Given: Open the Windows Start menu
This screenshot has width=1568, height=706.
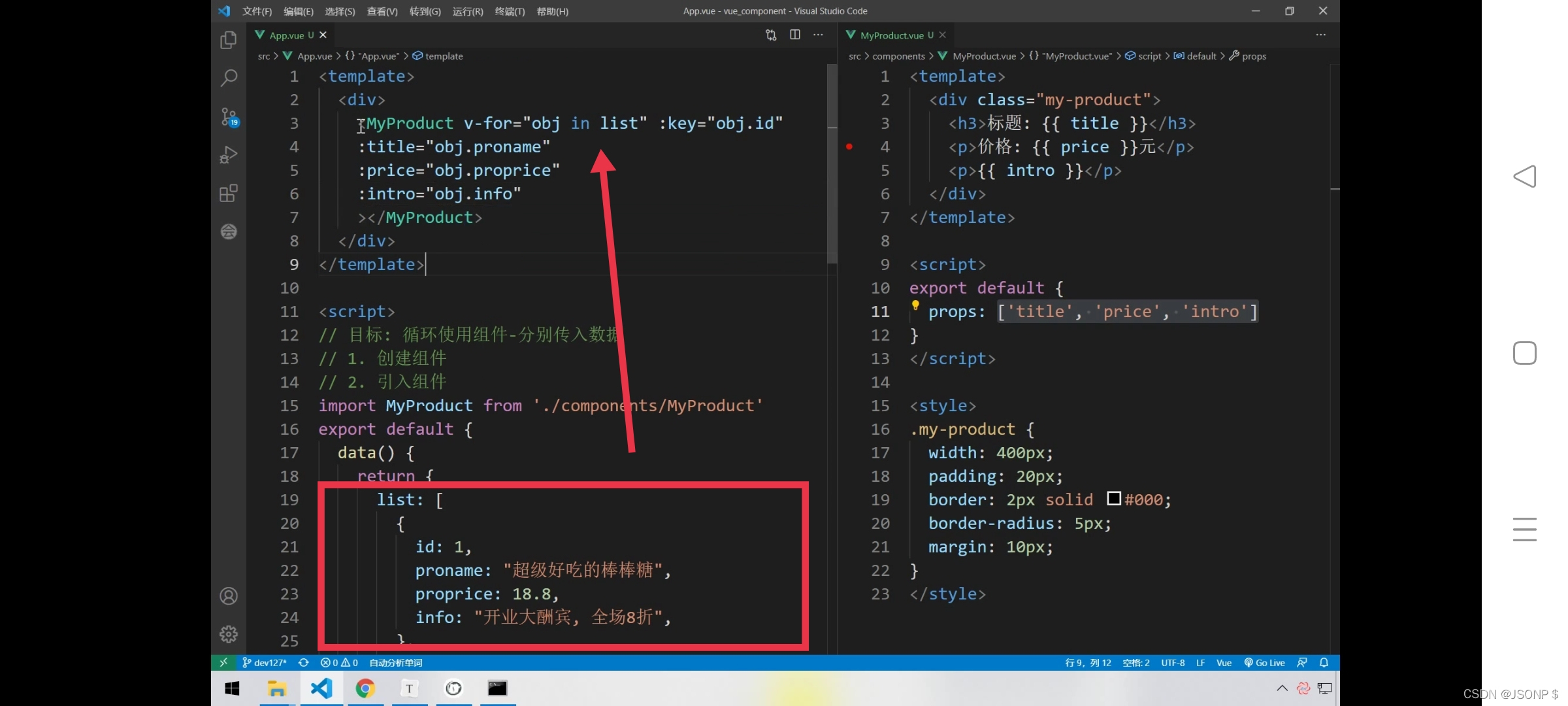Looking at the screenshot, I should pos(232,688).
